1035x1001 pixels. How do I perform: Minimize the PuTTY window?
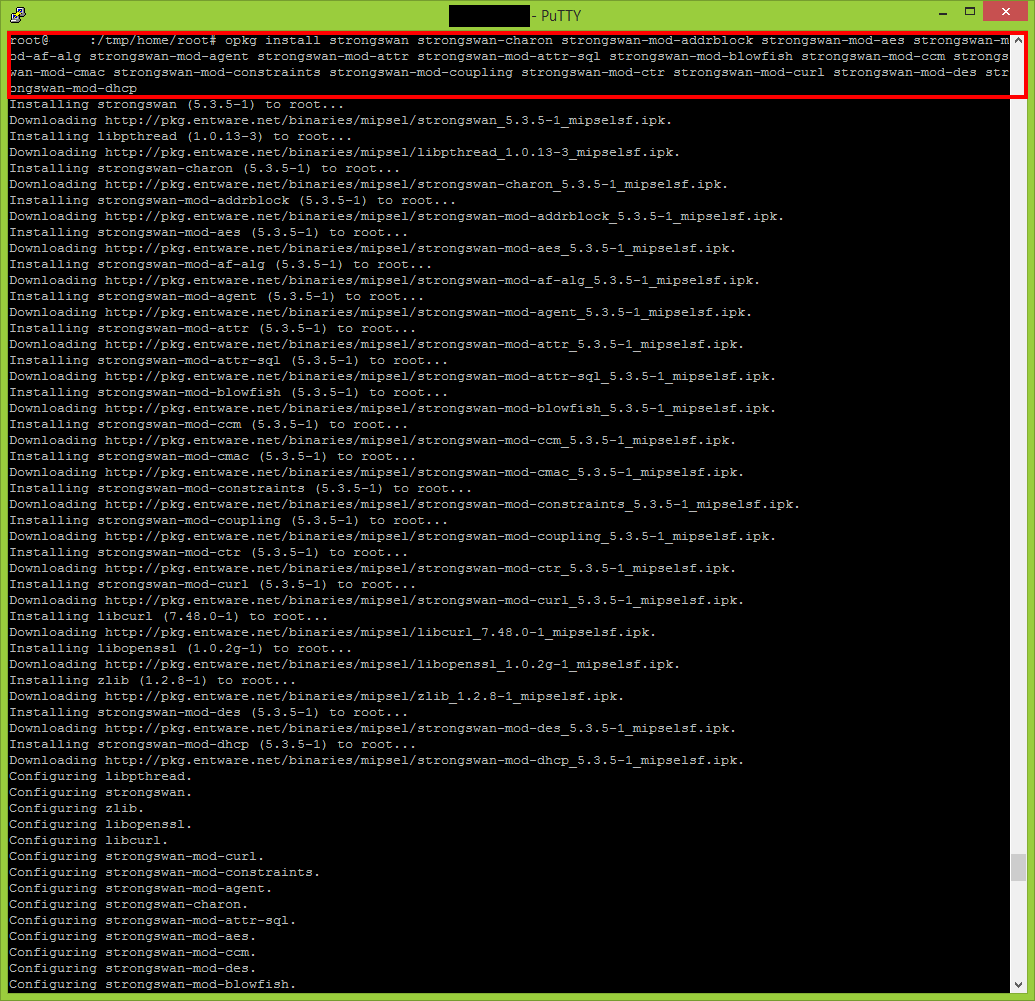pos(943,13)
